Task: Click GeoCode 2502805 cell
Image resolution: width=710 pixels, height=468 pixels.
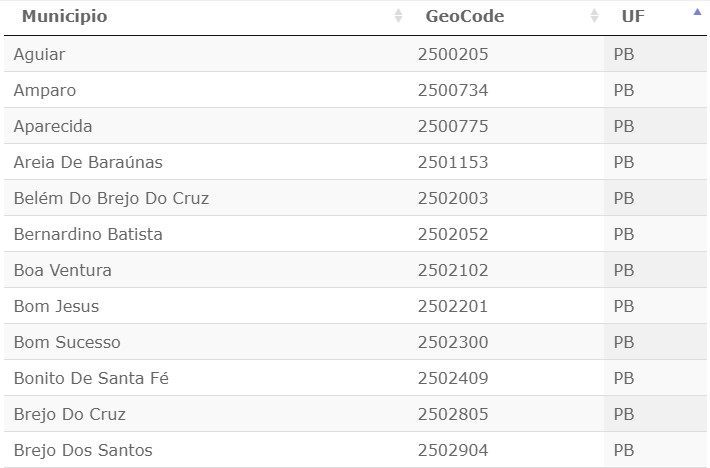Action: point(453,414)
